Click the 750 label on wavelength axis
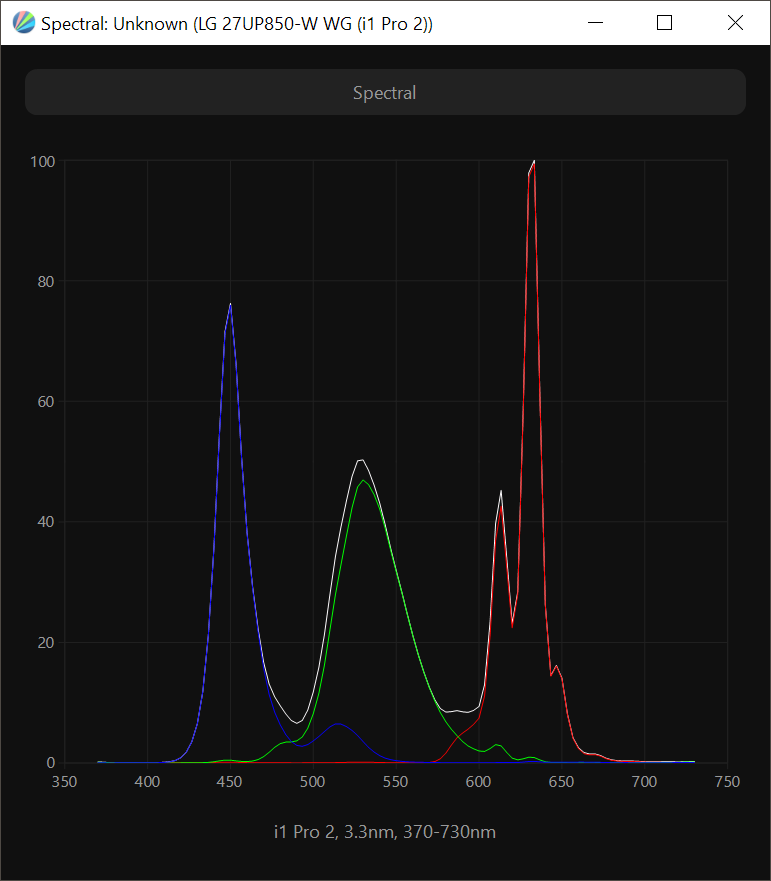Image resolution: width=771 pixels, height=881 pixels. [x=728, y=782]
